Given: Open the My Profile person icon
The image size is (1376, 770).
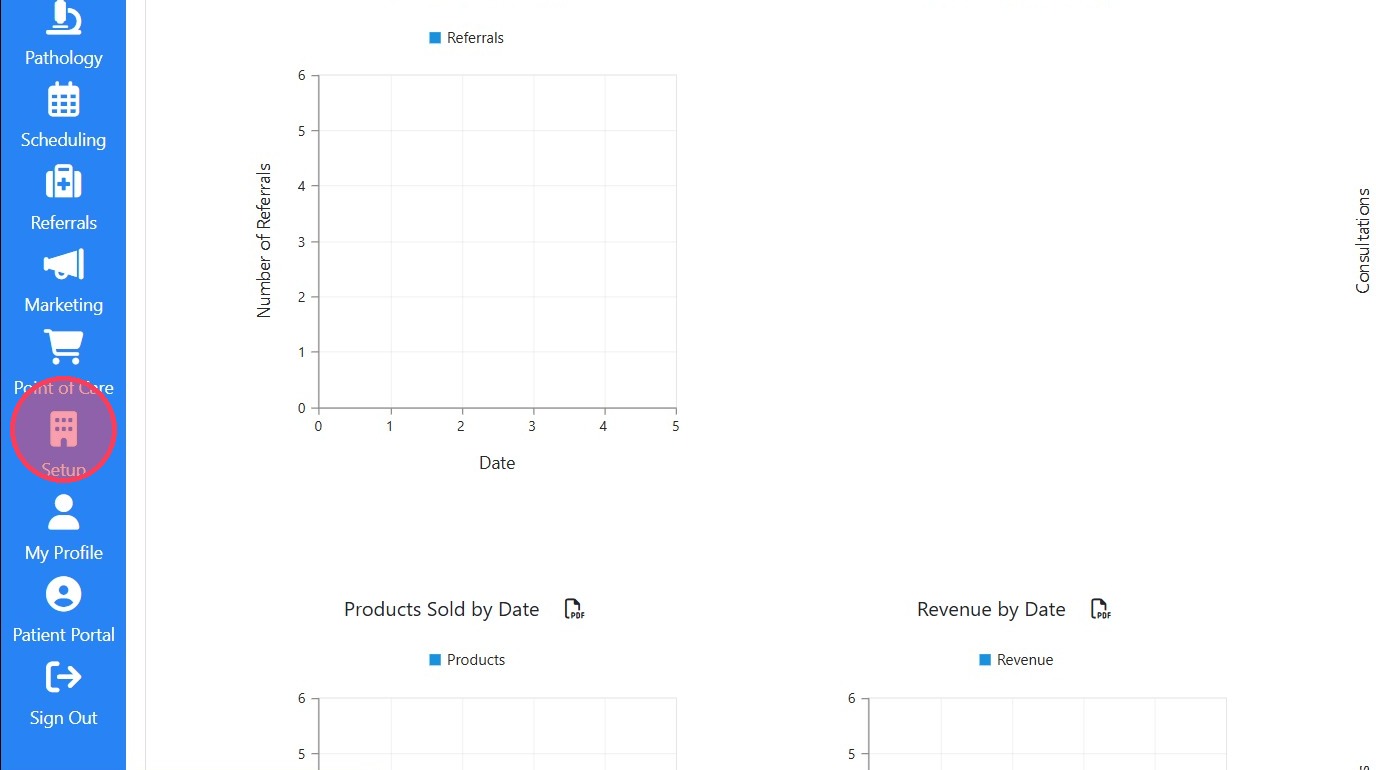Looking at the screenshot, I should point(64,512).
